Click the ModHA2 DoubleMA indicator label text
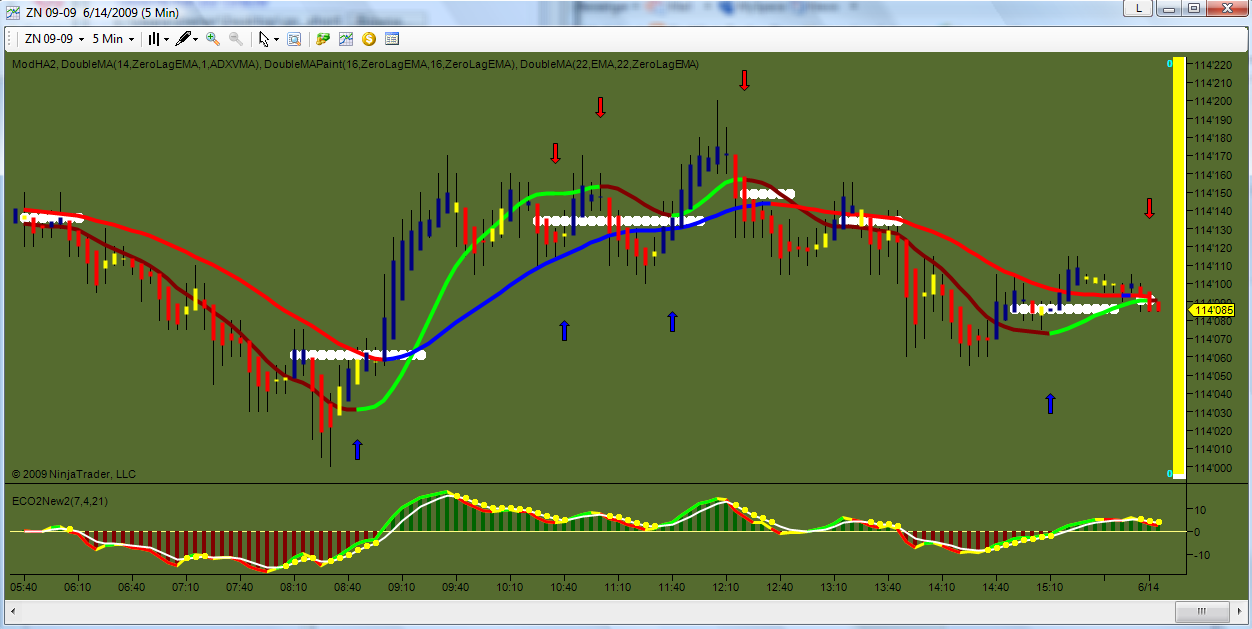Screen dimensions: 1252x629 click(x=356, y=64)
